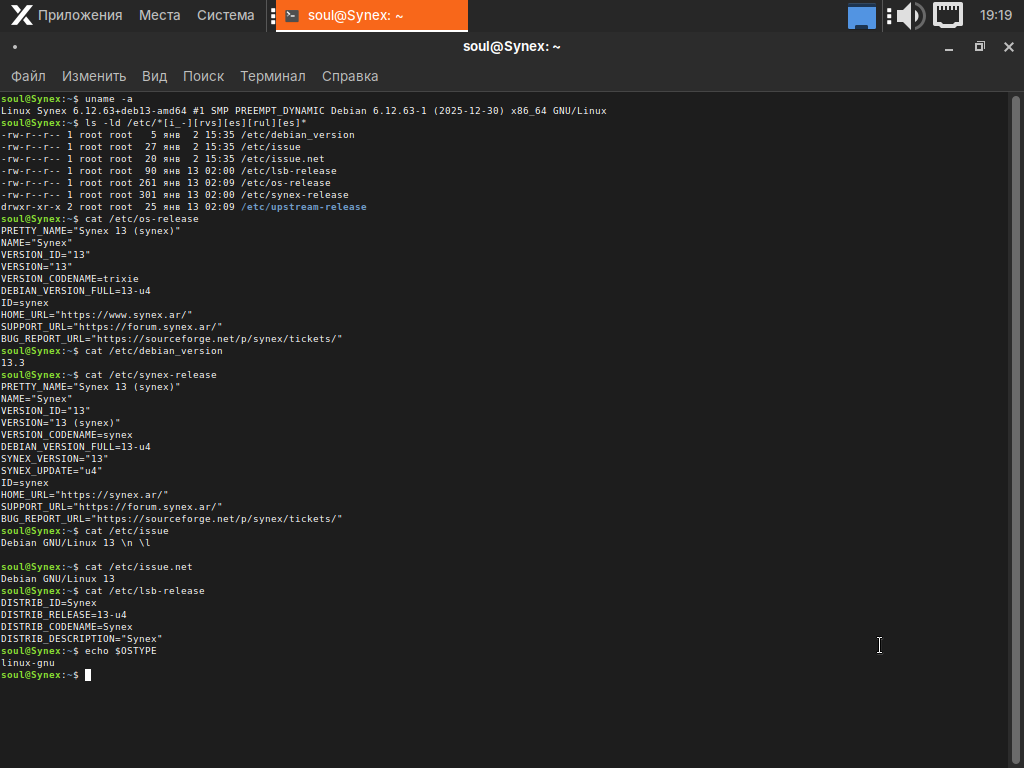Click the dot icon in window title bar
The width and height of the screenshot is (1024, 768).
15,47
